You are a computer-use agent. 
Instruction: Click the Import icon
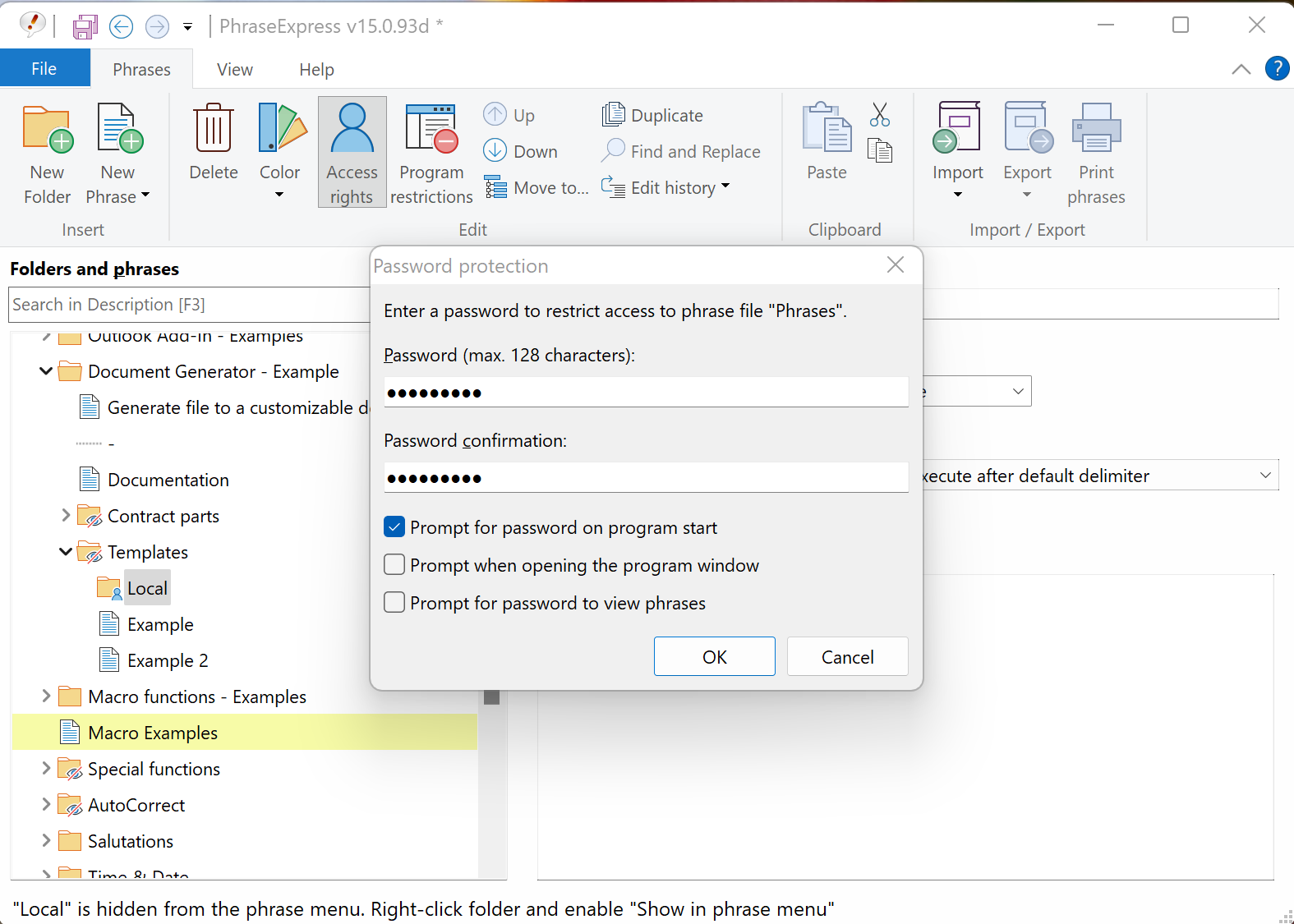tap(957, 128)
